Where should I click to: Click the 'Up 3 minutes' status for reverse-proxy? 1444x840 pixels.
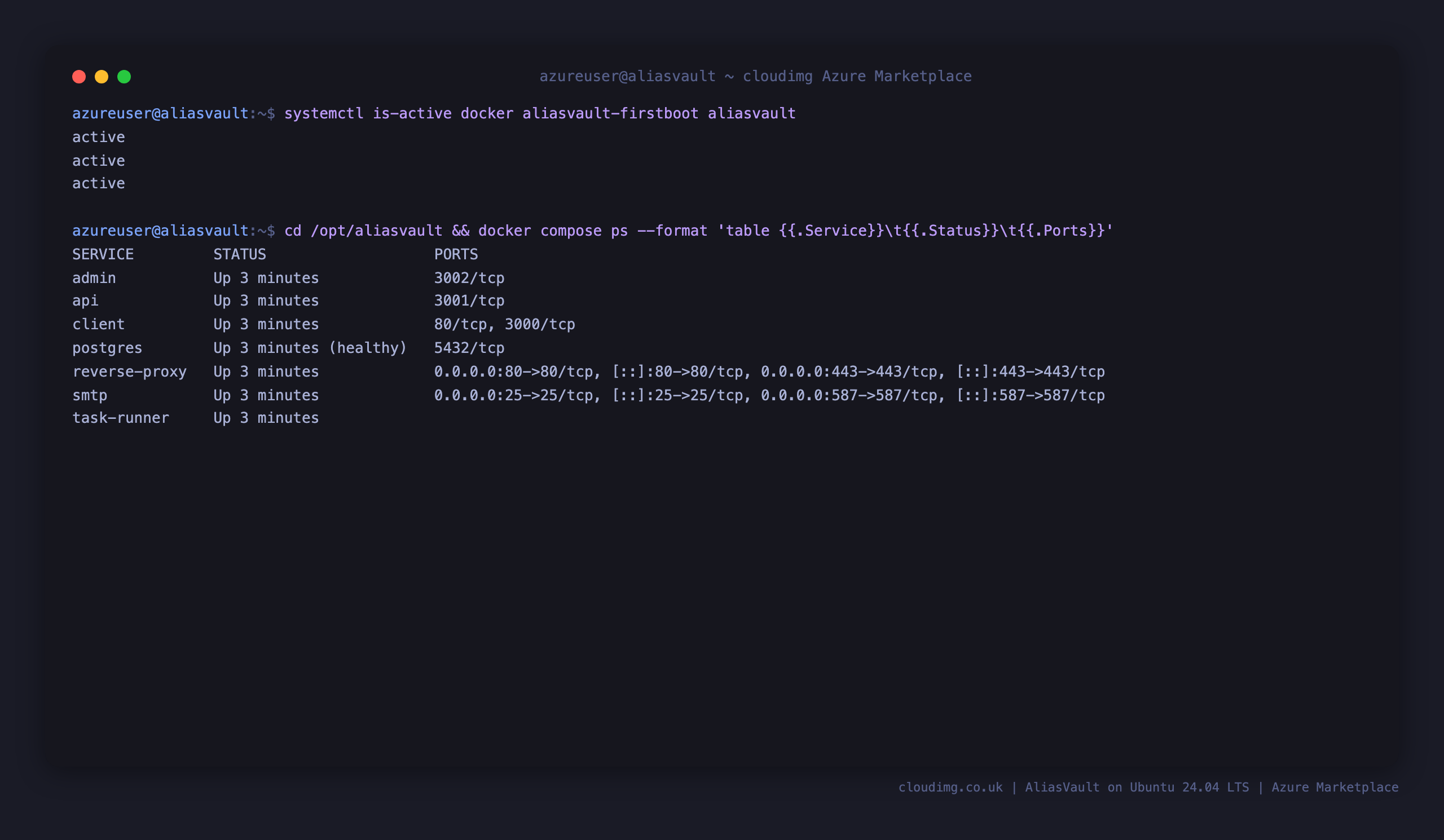(x=266, y=372)
